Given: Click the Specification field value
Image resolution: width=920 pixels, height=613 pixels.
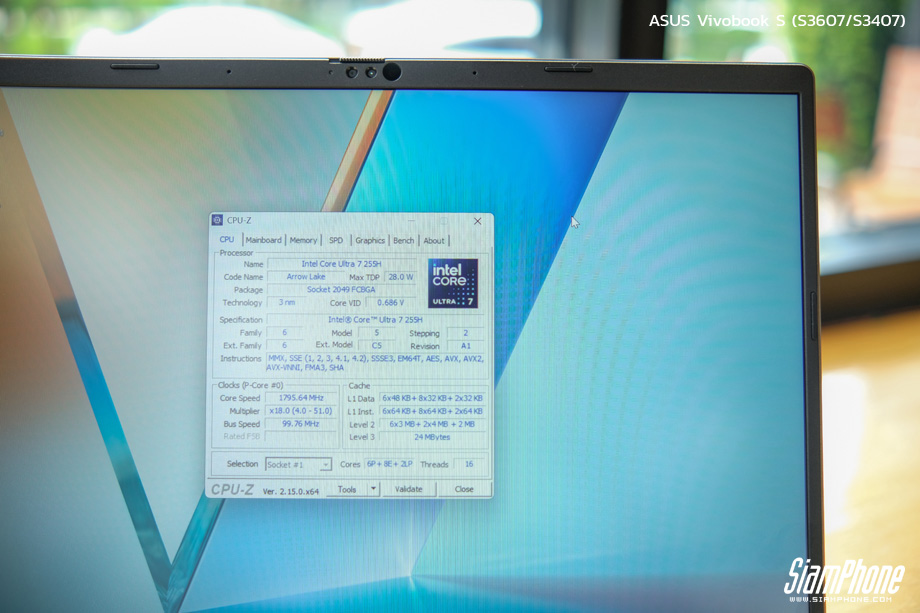Looking at the screenshot, I should point(376,320).
